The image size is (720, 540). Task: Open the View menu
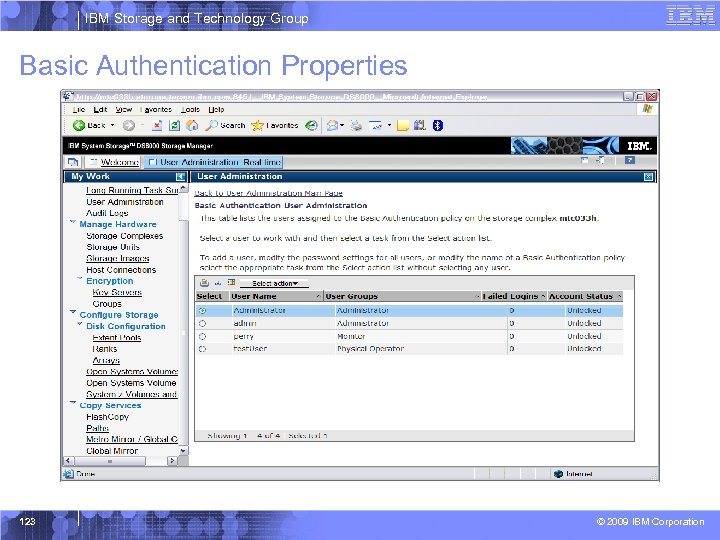tap(124, 110)
